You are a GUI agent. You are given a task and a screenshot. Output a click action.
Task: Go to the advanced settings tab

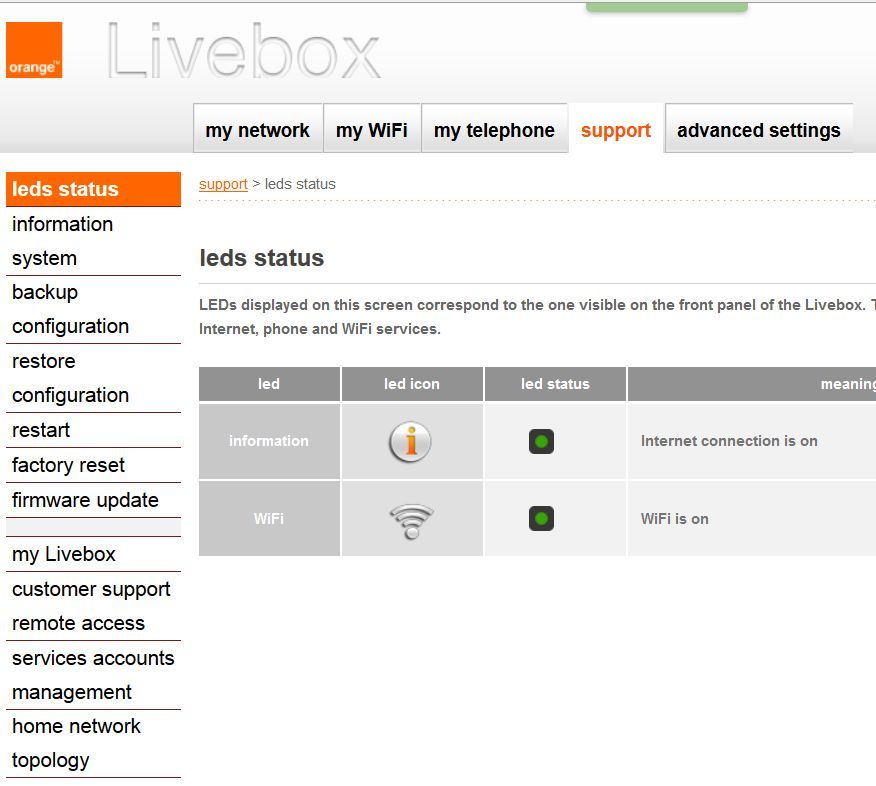[759, 129]
